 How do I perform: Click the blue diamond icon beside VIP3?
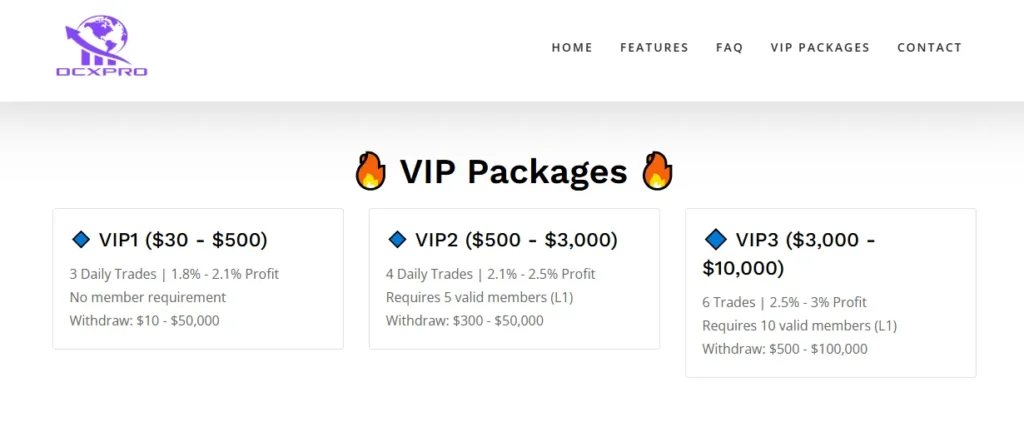715,240
